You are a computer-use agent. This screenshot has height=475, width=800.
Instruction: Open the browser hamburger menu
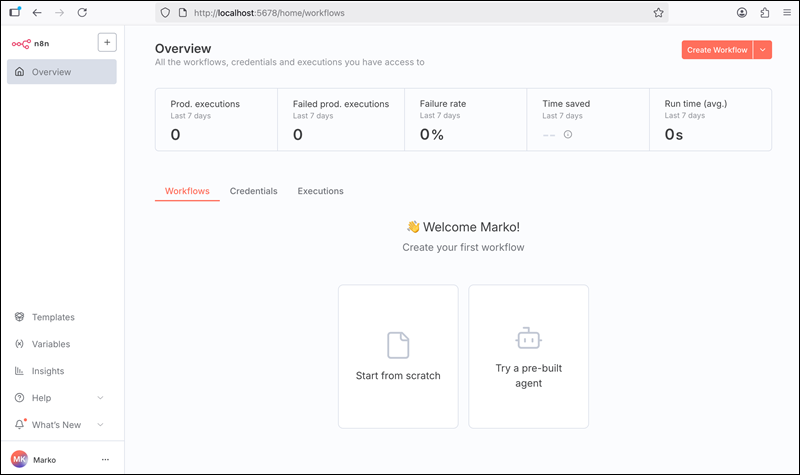(787, 13)
